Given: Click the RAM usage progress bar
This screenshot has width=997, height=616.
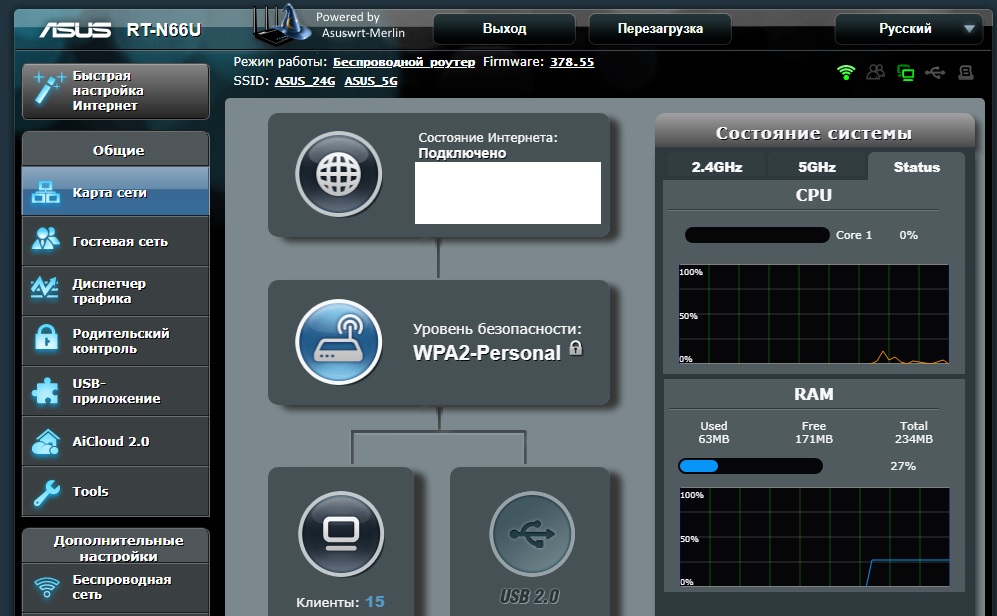Looking at the screenshot, I should (750, 466).
